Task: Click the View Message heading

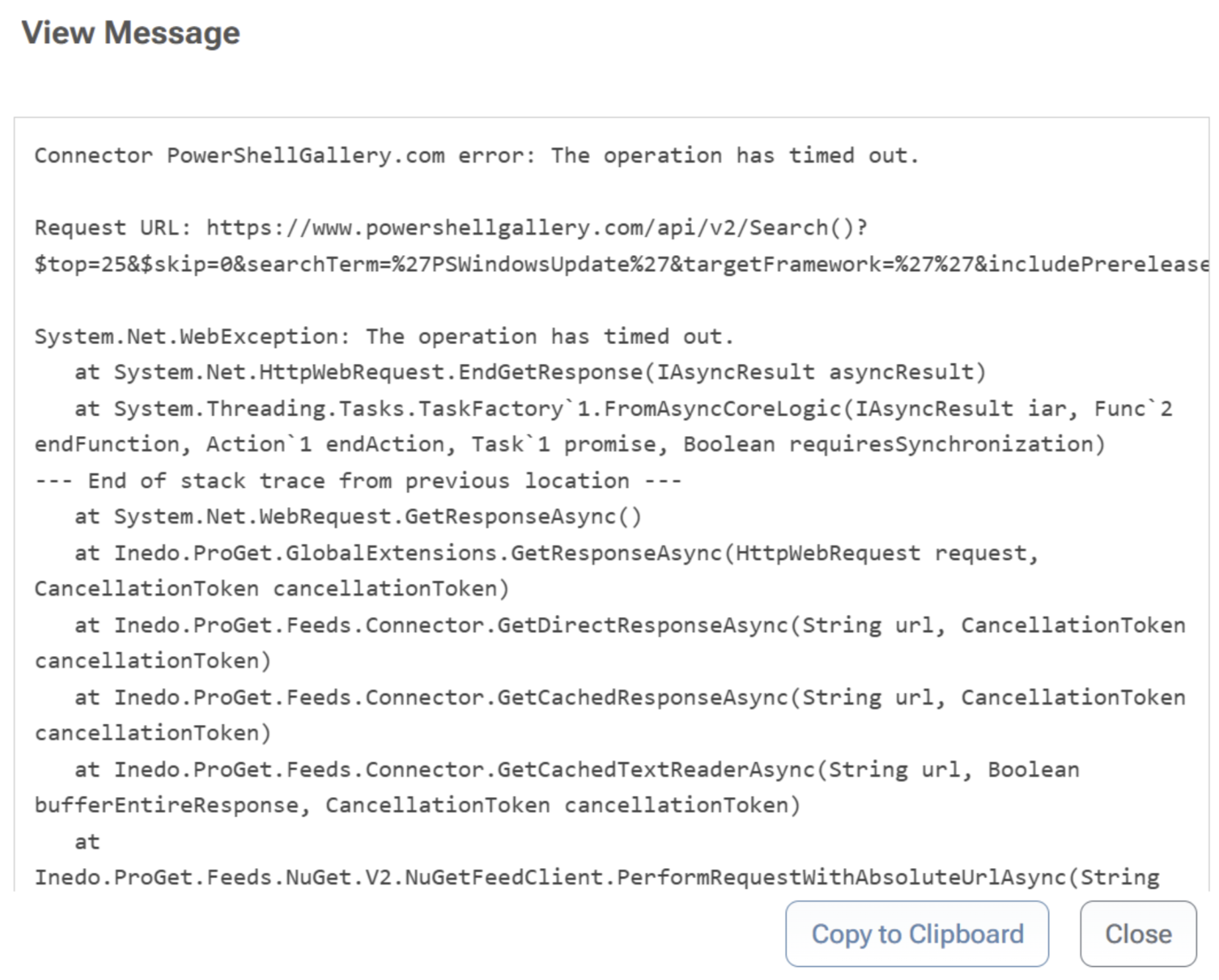Action: (x=131, y=32)
